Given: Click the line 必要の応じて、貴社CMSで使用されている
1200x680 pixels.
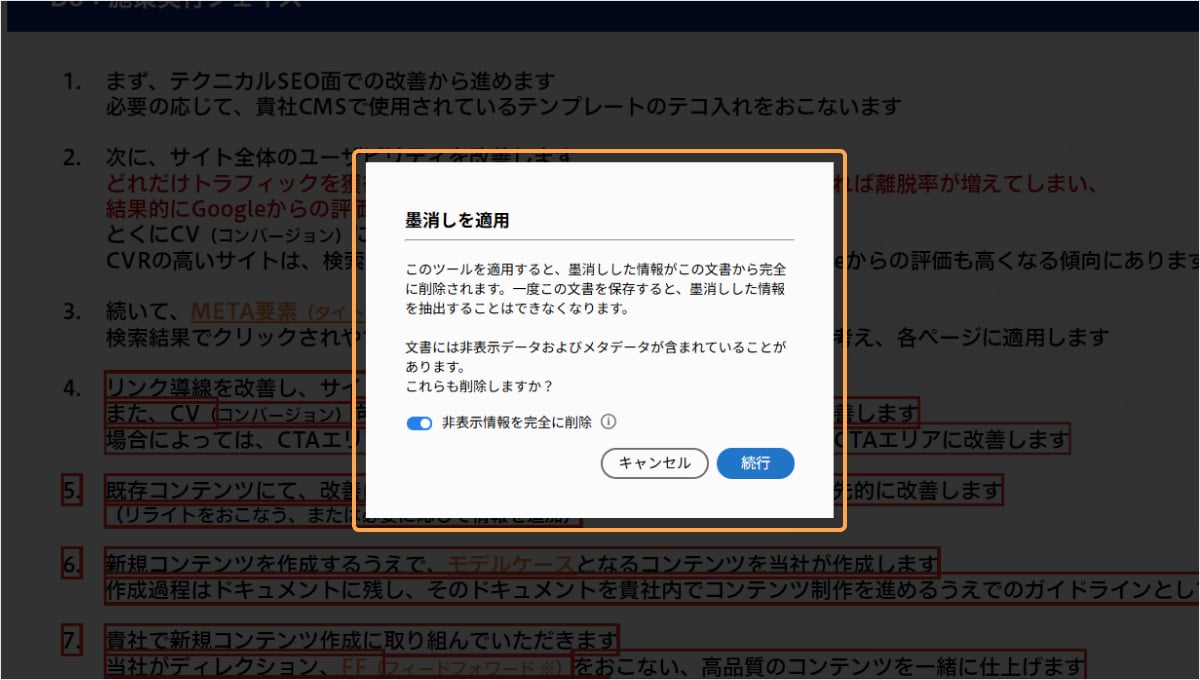Looking at the screenshot, I should (x=504, y=106).
